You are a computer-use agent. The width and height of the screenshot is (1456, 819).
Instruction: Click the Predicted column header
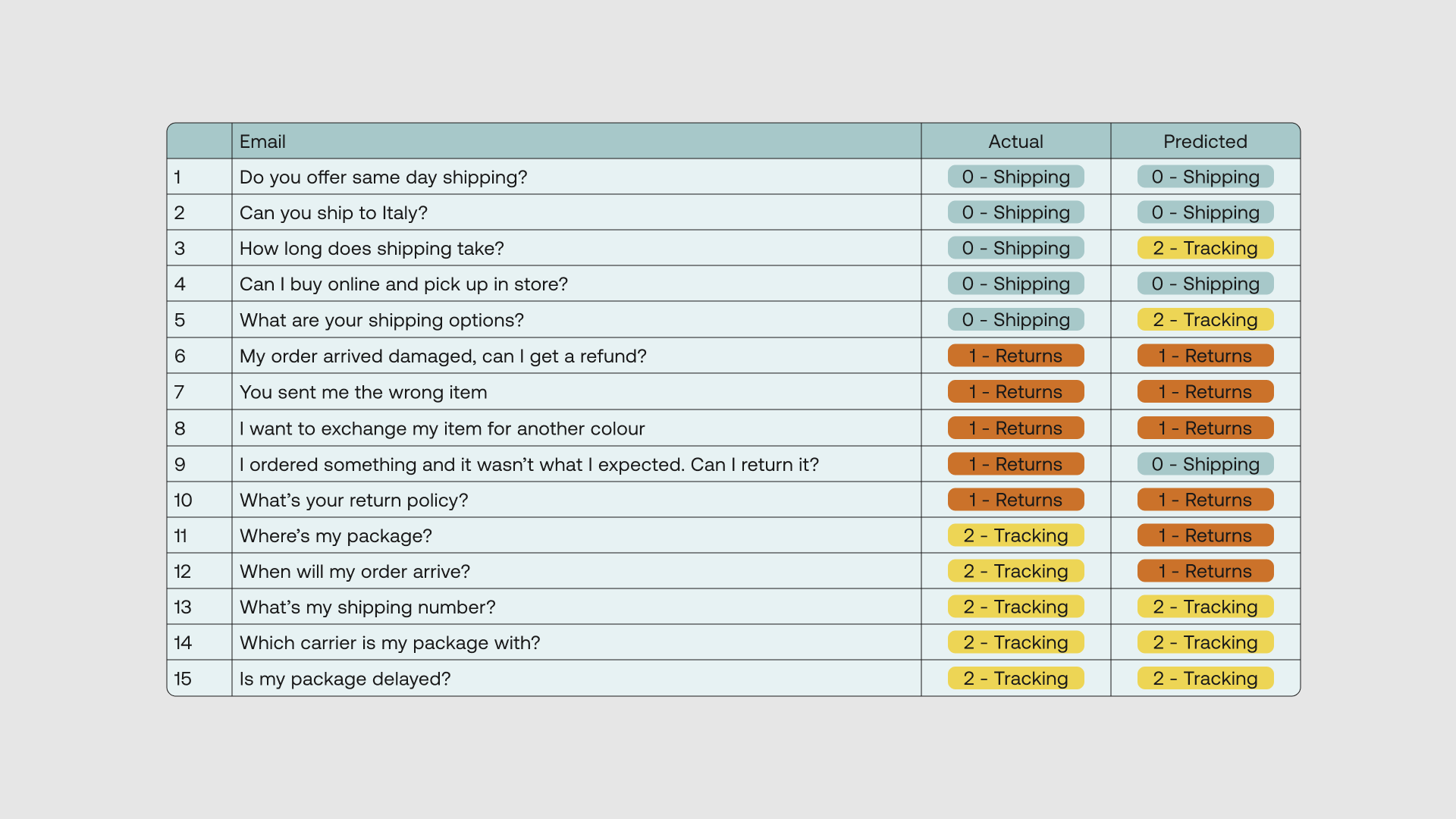click(1205, 142)
